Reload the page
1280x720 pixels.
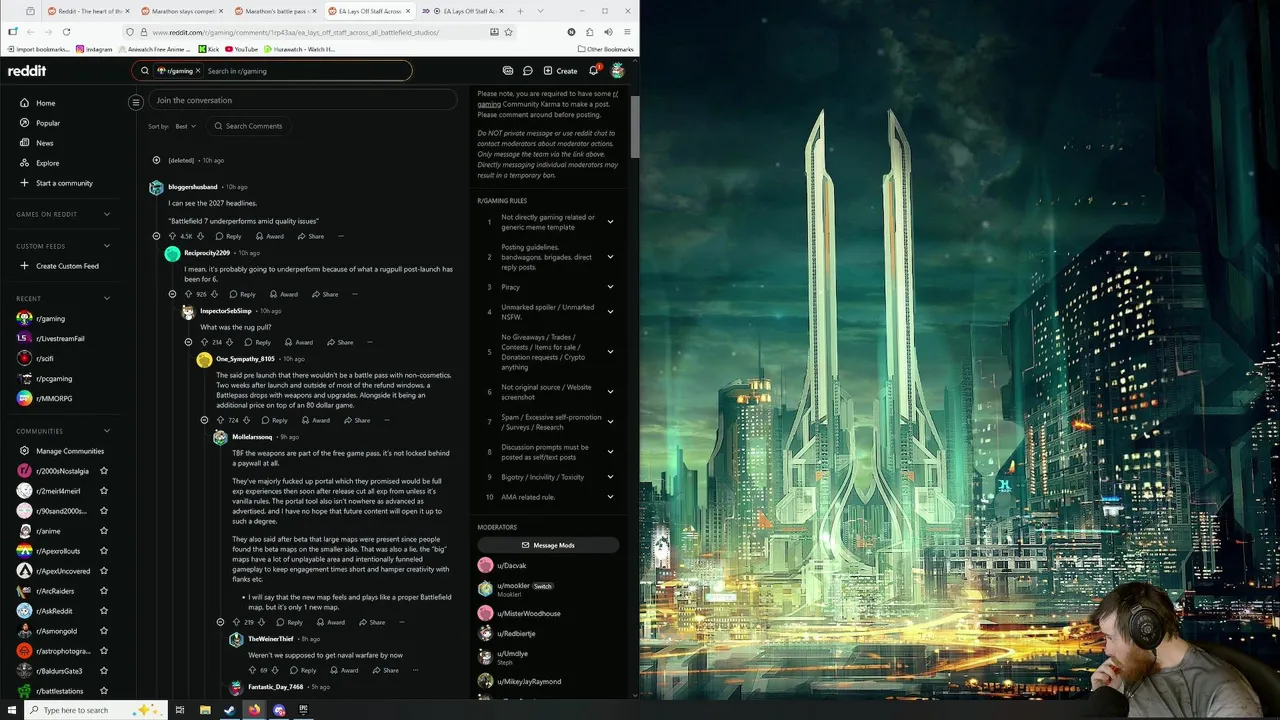(66, 32)
